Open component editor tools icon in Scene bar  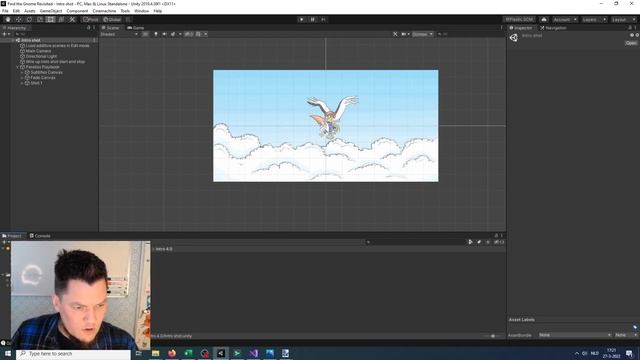point(395,34)
